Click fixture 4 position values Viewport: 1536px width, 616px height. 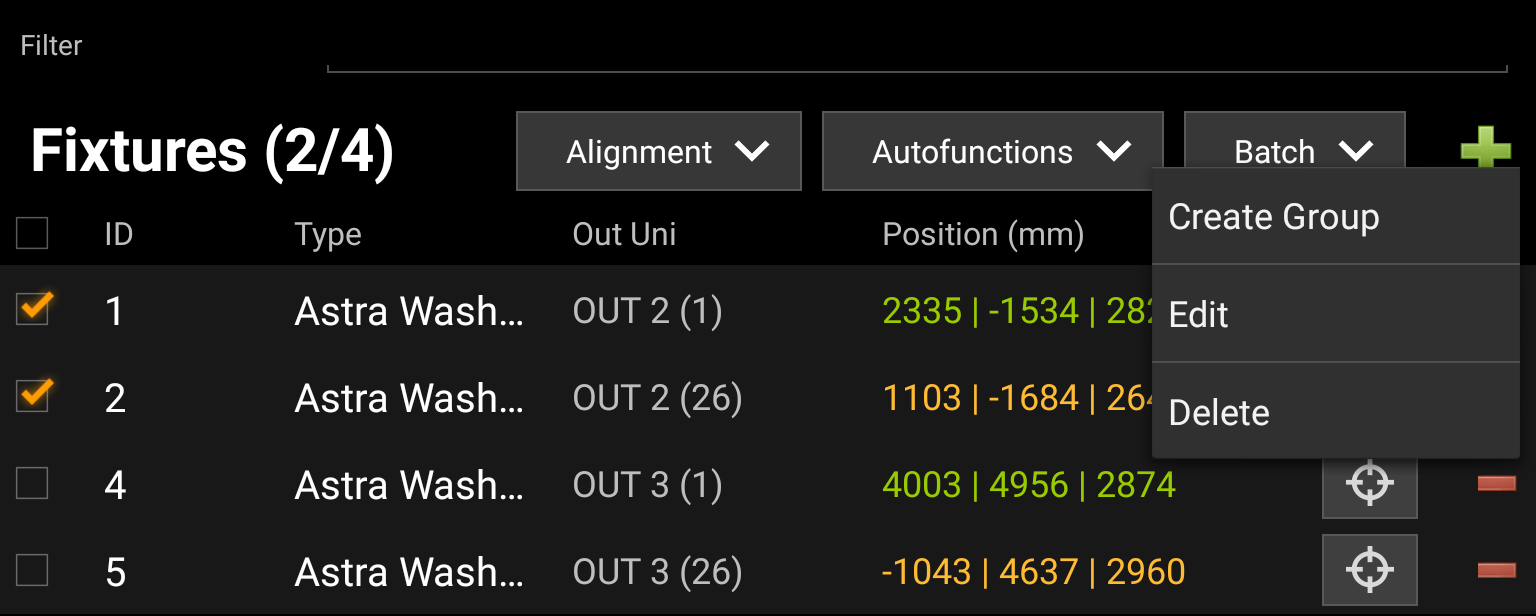(1028, 485)
